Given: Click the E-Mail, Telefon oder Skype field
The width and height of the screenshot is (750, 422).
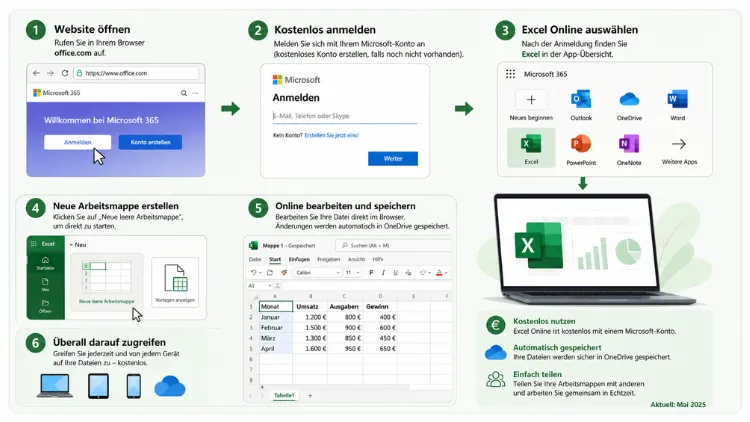Looking at the screenshot, I should click(345, 116).
